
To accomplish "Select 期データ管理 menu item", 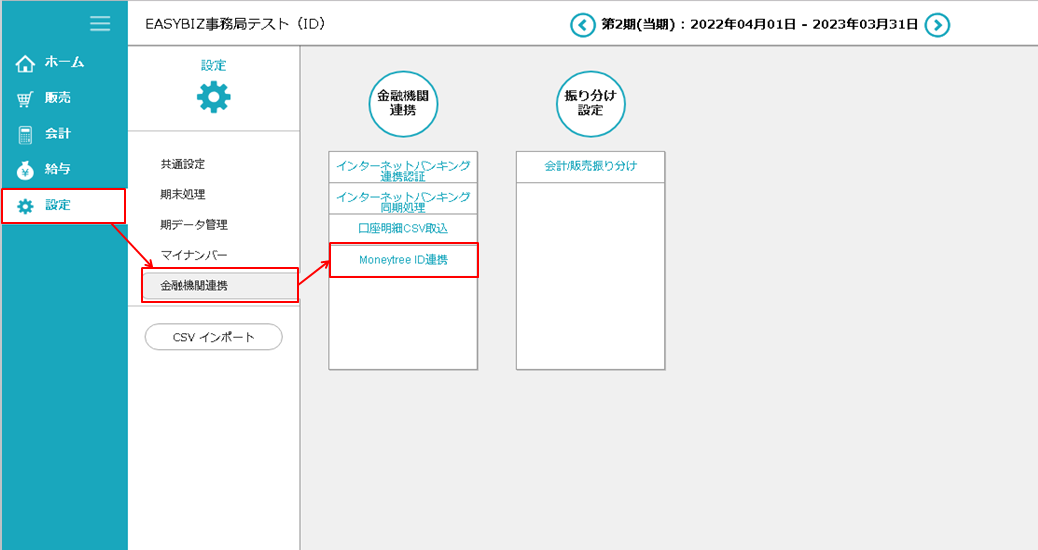I will (x=194, y=225).
